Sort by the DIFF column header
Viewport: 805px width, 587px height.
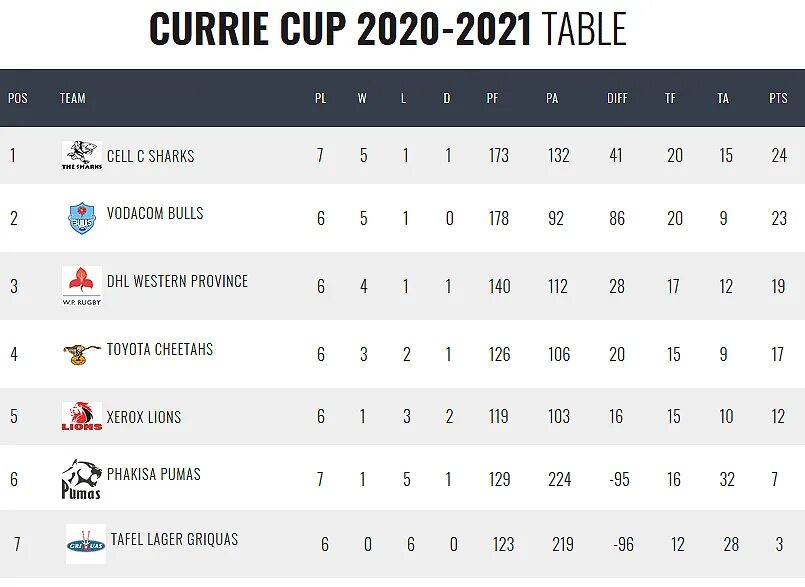(617, 98)
